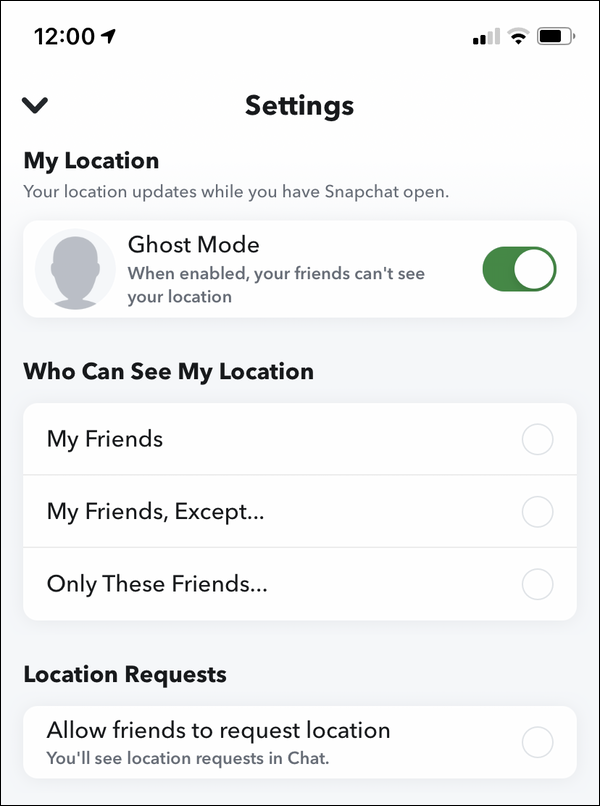600x806 pixels.
Task: Tap the Ghost Mode description text
Action: [276, 285]
